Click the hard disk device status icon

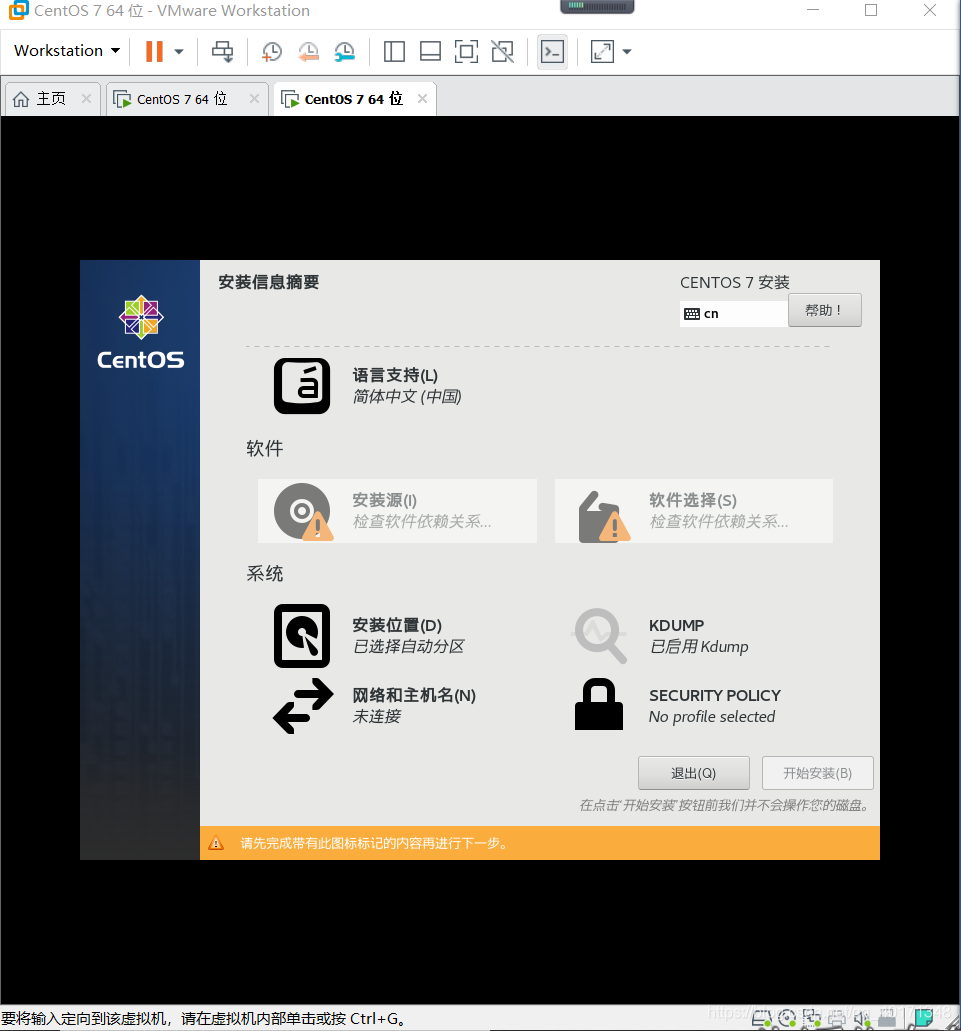(x=762, y=1019)
